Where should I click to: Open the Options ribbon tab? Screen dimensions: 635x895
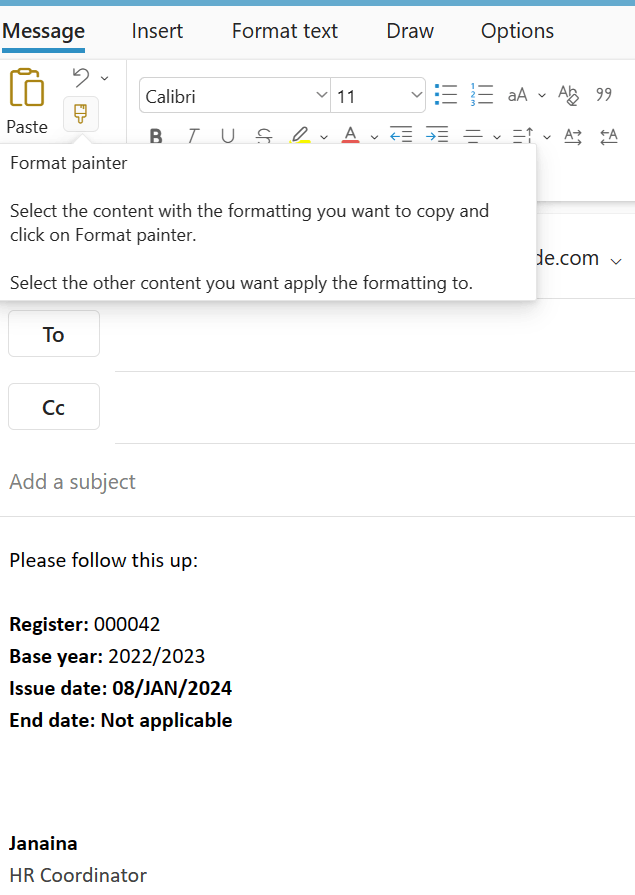(517, 31)
